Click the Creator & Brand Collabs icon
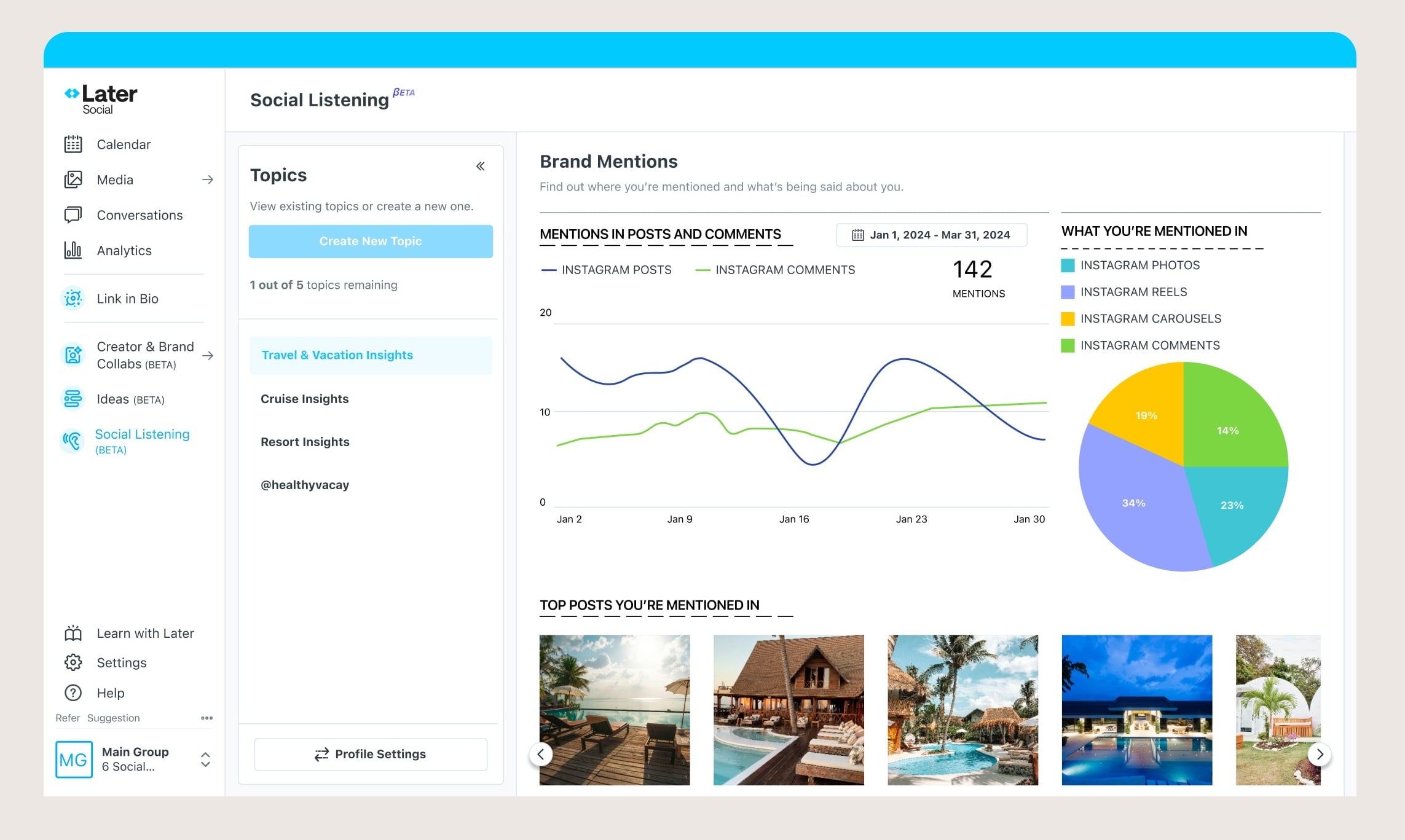Image resolution: width=1405 pixels, height=840 pixels. [73, 355]
